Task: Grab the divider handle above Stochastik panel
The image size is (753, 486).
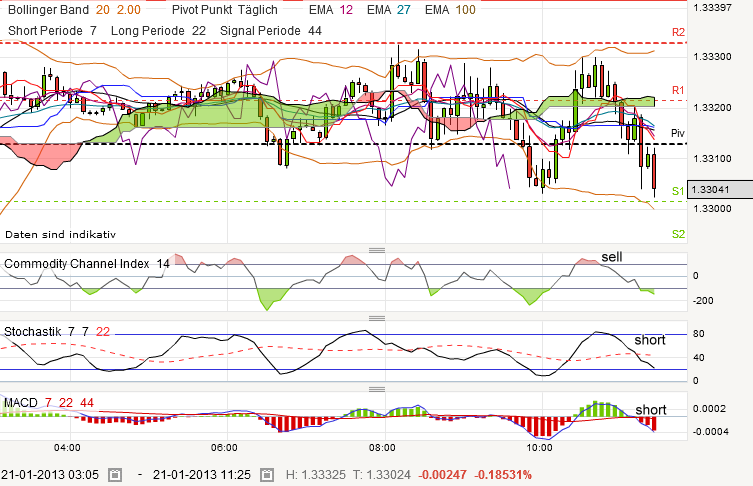Action: (x=377, y=318)
